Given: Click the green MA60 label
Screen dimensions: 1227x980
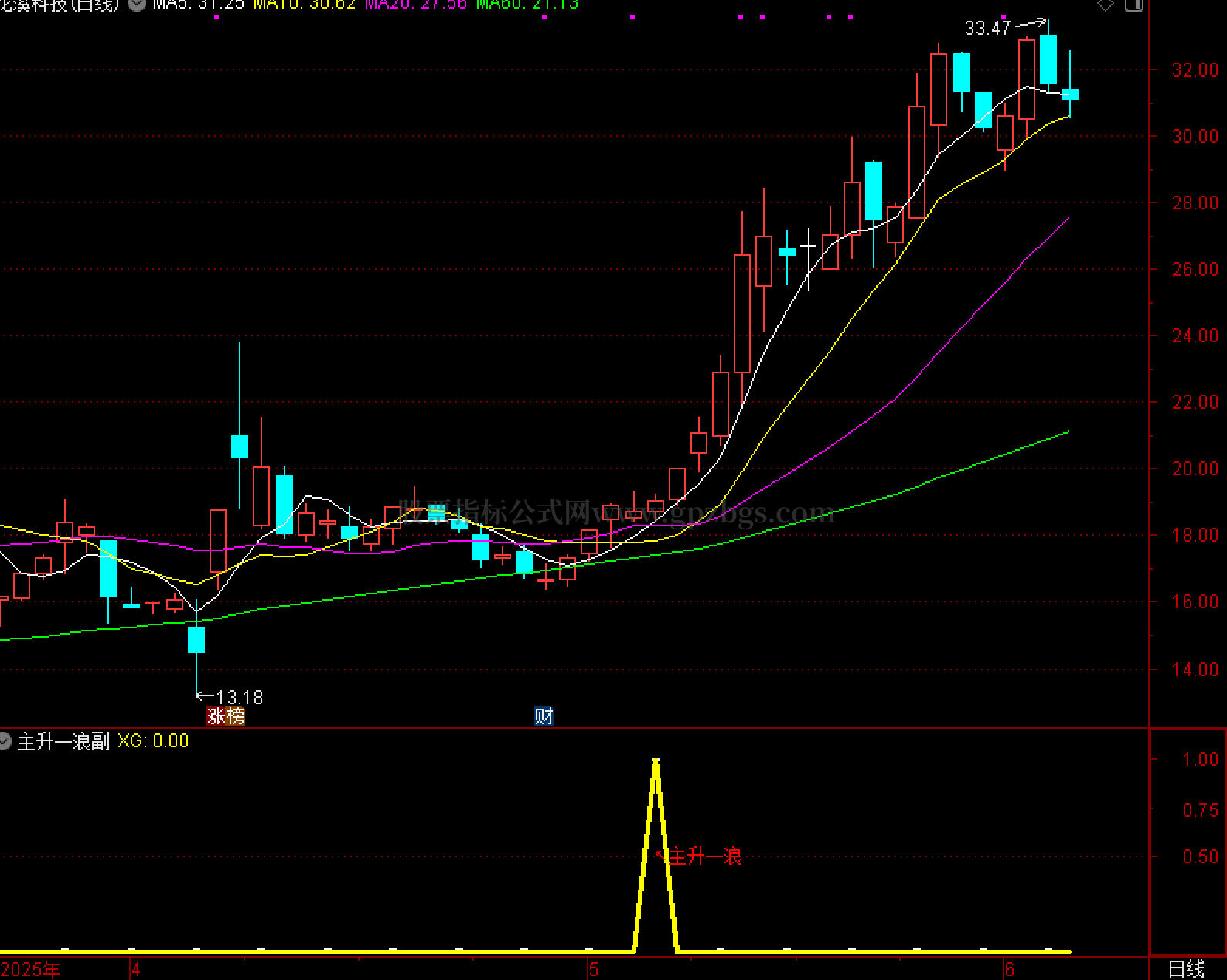Looking at the screenshot, I should click(x=527, y=5).
